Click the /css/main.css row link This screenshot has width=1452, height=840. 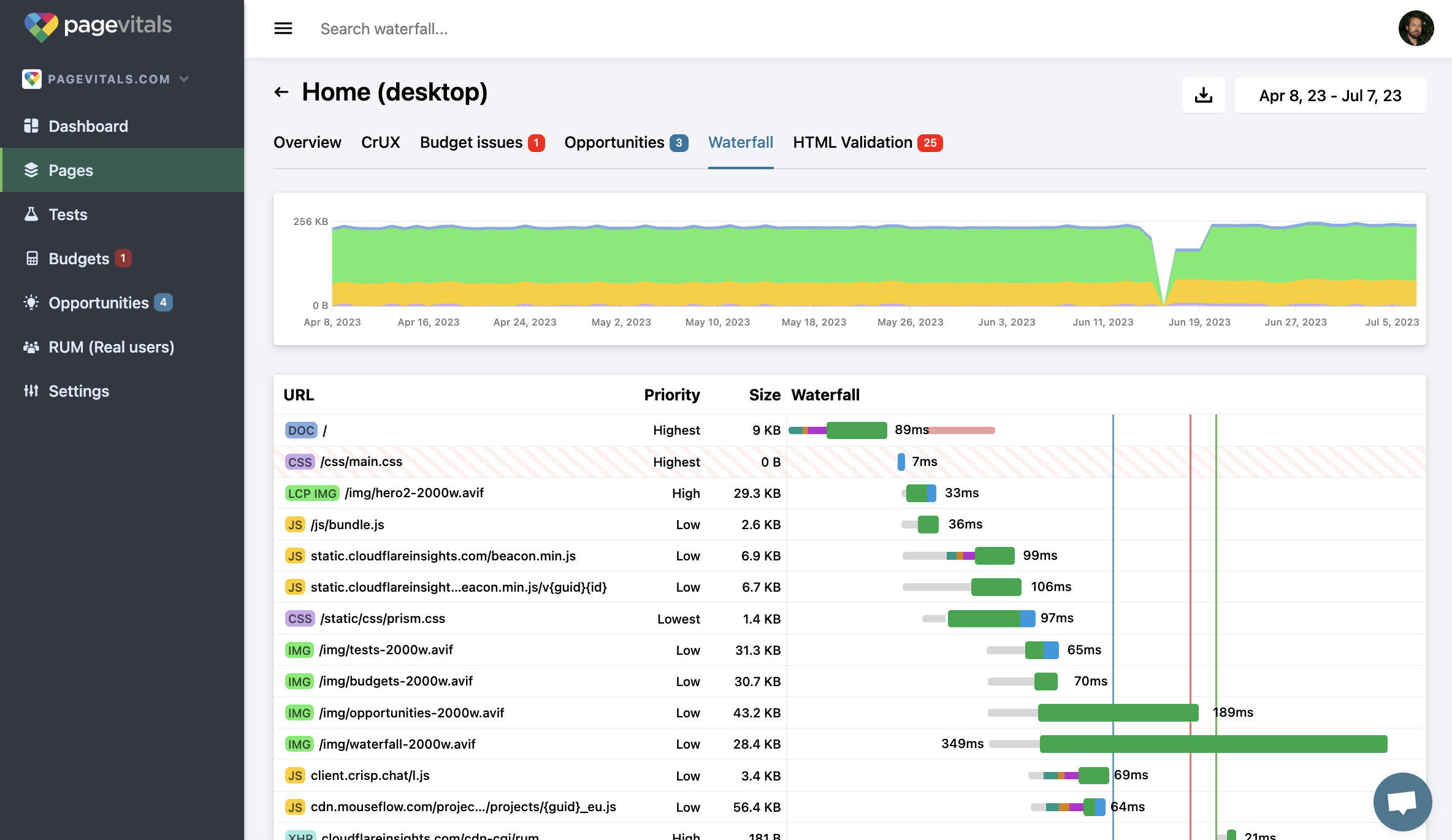coord(361,462)
